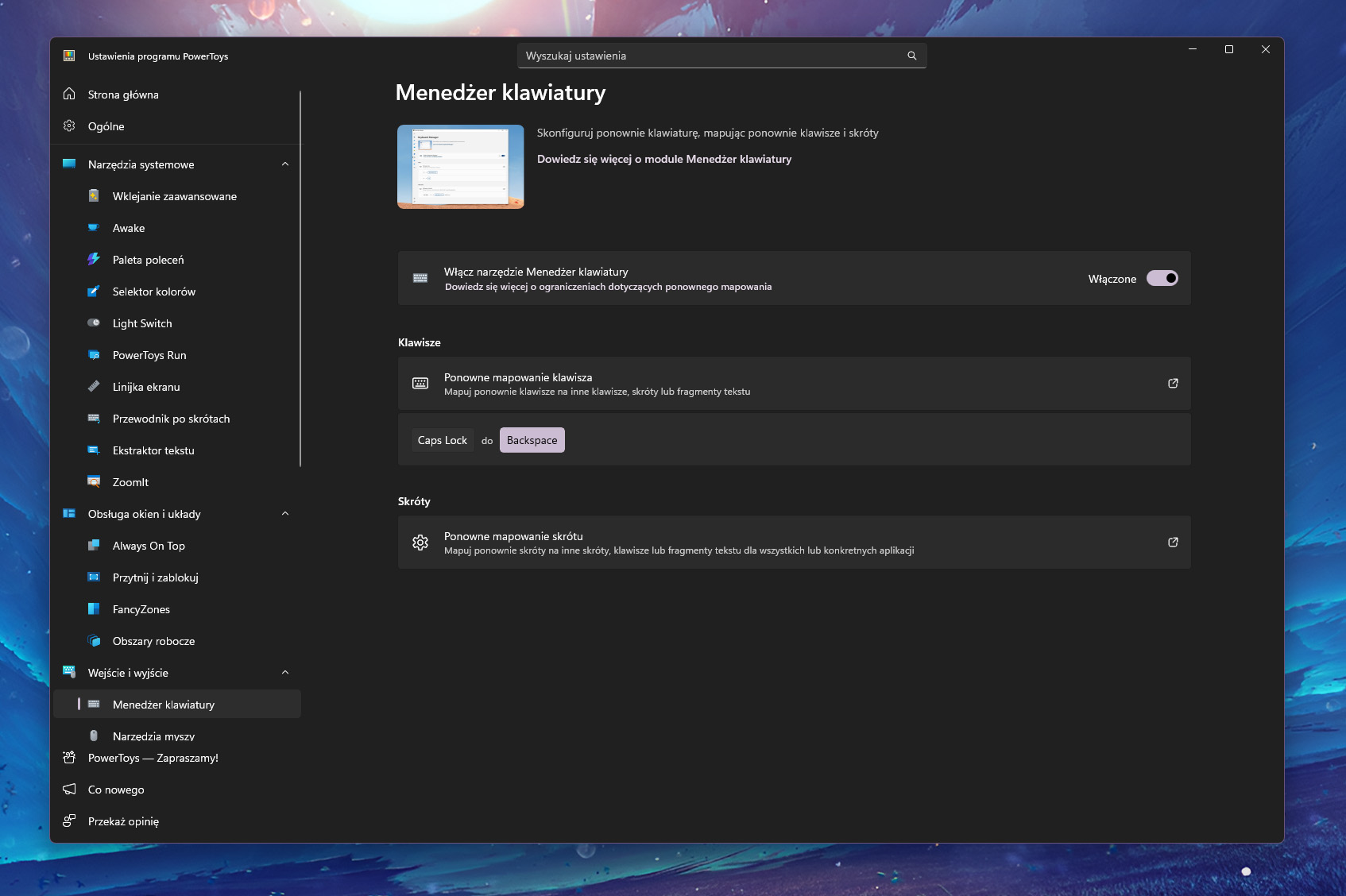This screenshot has height=896, width=1346.
Task: Go to Strona główna
Action: [x=123, y=95]
